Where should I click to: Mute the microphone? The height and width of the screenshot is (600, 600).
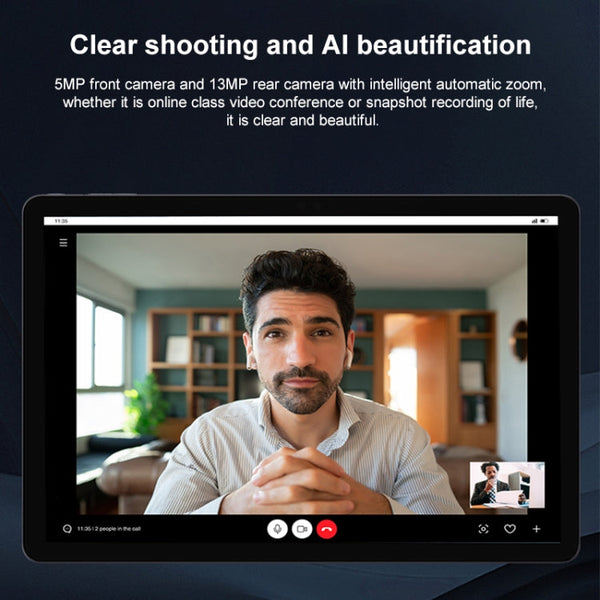[x=277, y=528]
